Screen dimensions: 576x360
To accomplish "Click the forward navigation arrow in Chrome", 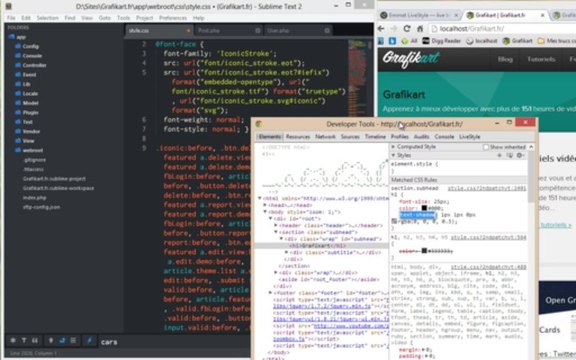I will tap(394, 29).
